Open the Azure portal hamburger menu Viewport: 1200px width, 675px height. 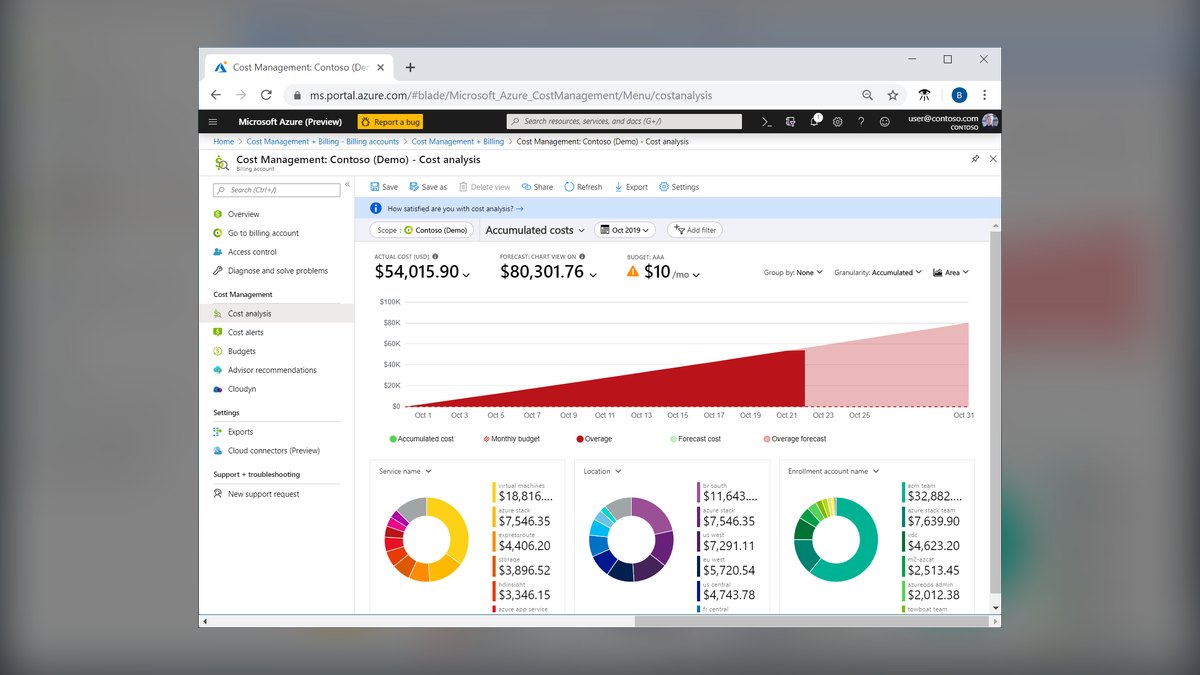(212, 121)
